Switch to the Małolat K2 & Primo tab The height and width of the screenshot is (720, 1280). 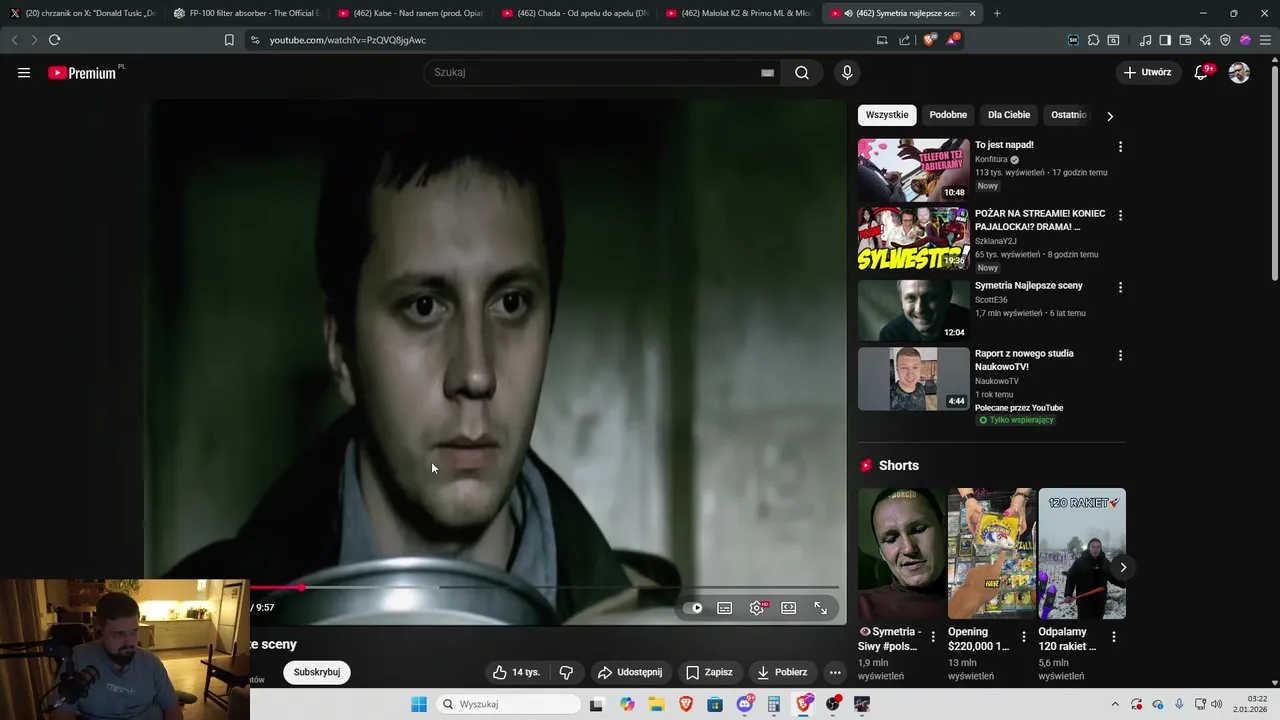coord(738,13)
